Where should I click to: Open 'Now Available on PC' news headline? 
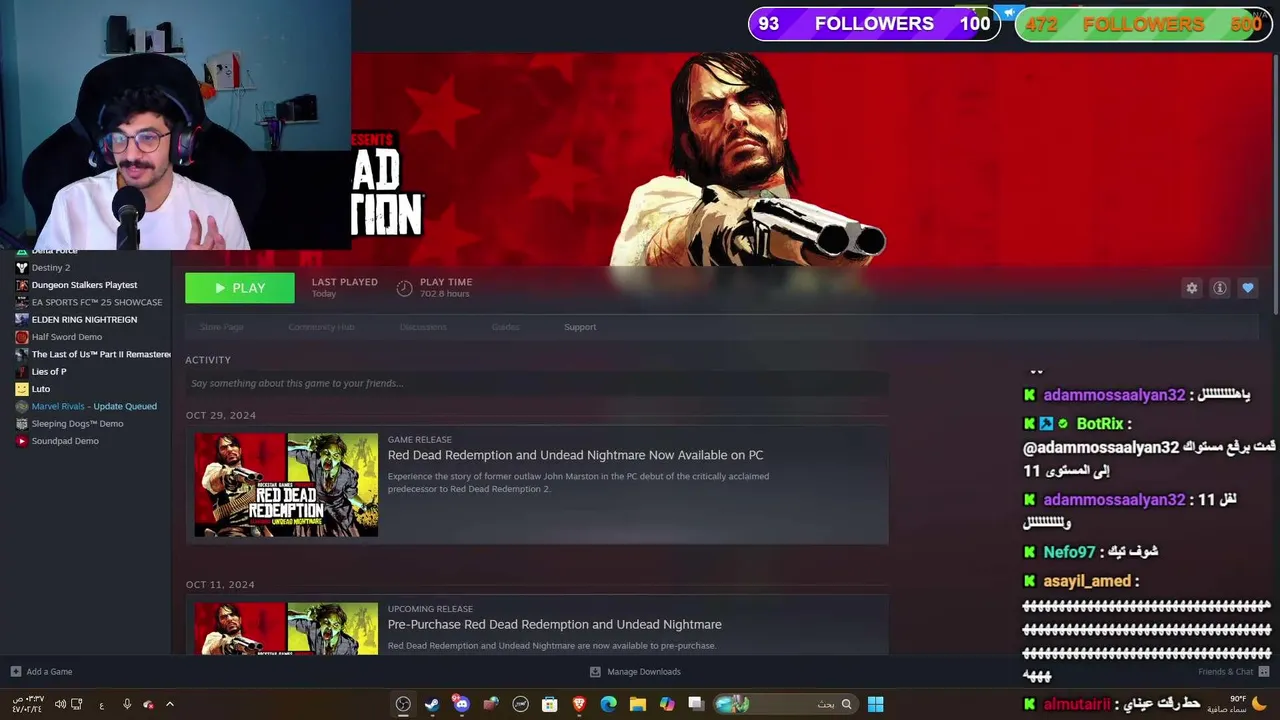(x=575, y=455)
